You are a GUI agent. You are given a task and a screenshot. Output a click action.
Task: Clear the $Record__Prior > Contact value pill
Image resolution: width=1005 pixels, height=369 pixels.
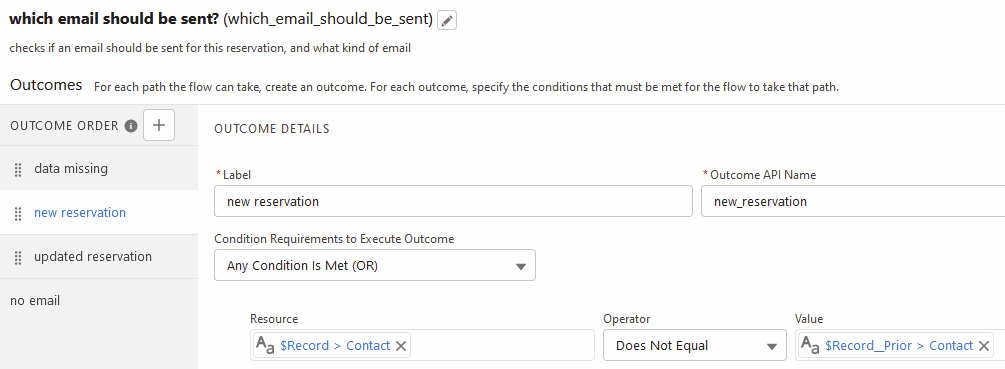[984, 346]
